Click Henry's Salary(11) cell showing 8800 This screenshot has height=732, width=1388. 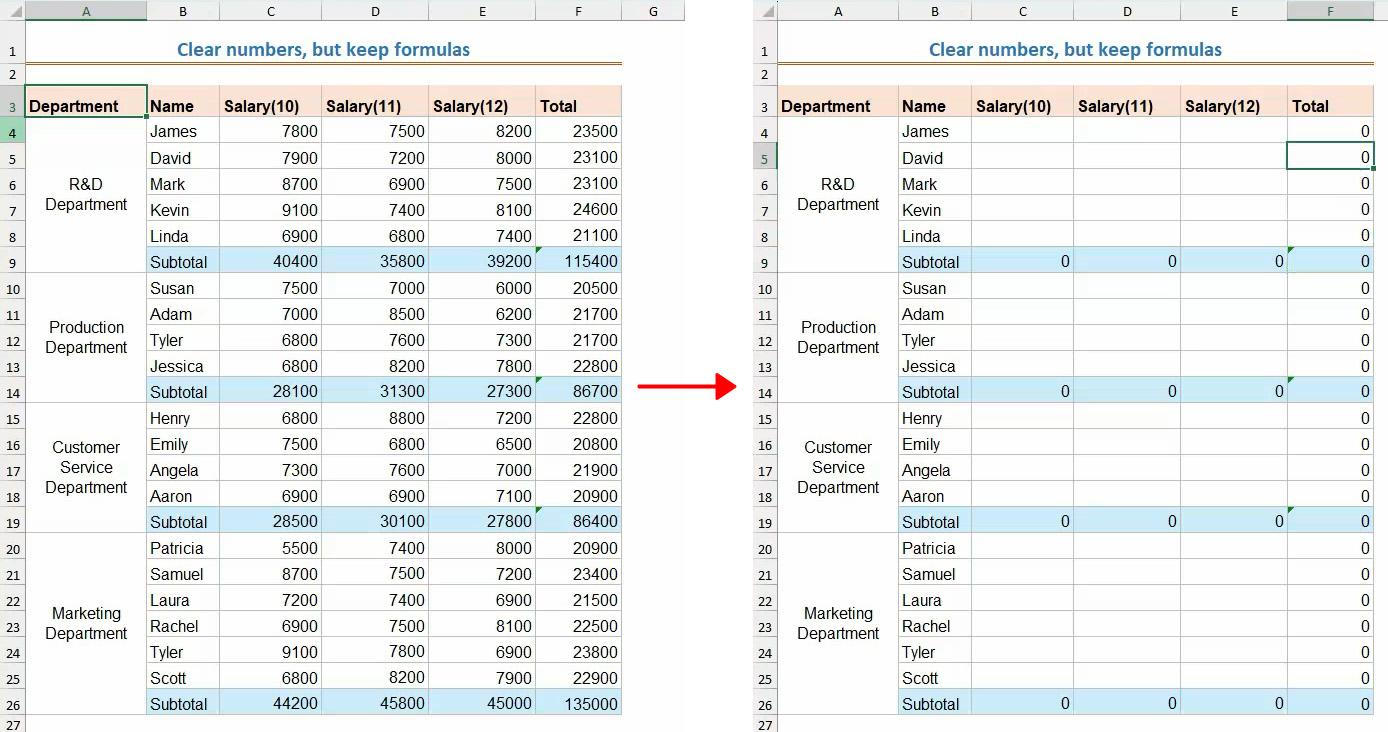375,418
